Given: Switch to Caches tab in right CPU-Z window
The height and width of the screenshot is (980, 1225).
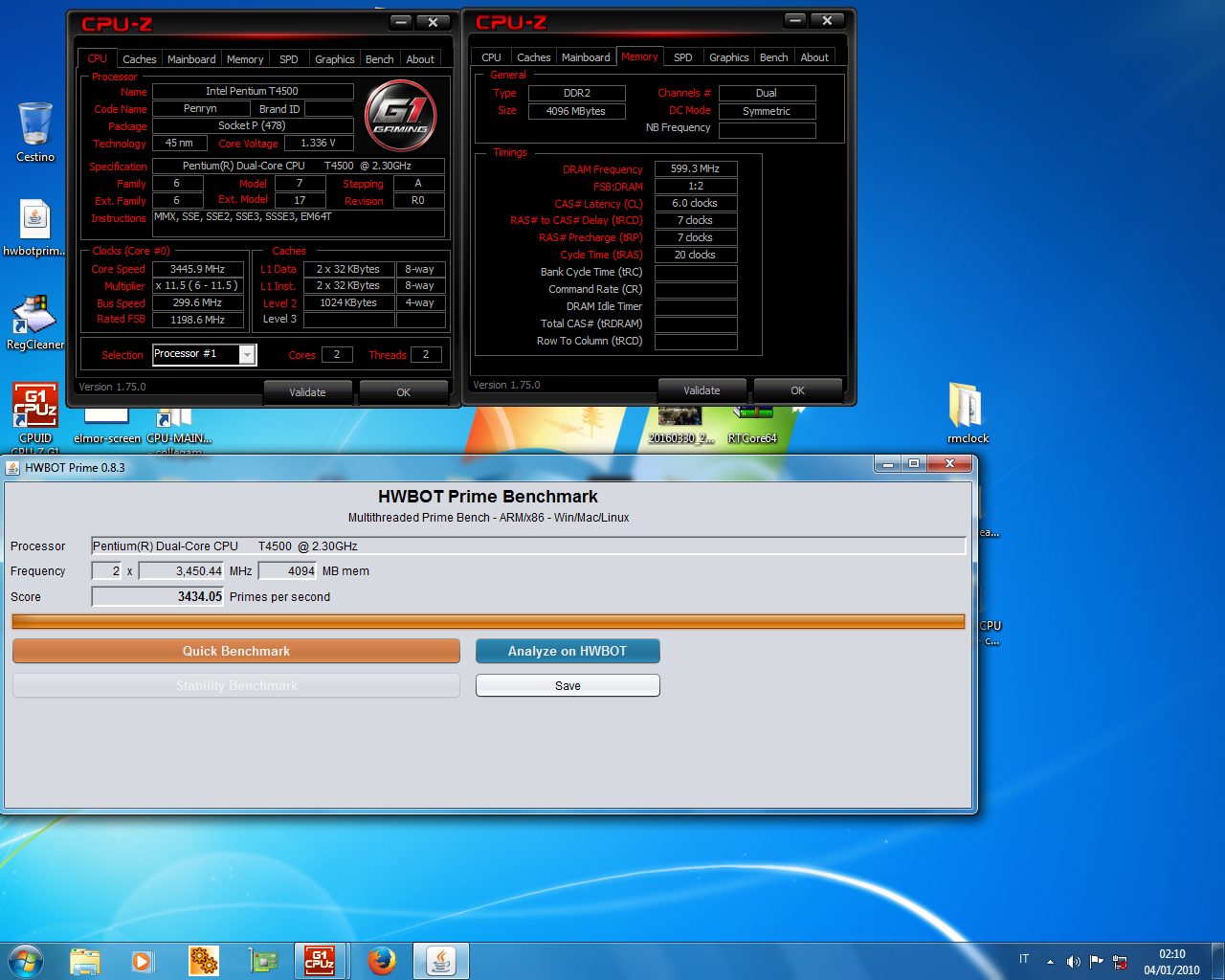Looking at the screenshot, I should coord(534,57).
